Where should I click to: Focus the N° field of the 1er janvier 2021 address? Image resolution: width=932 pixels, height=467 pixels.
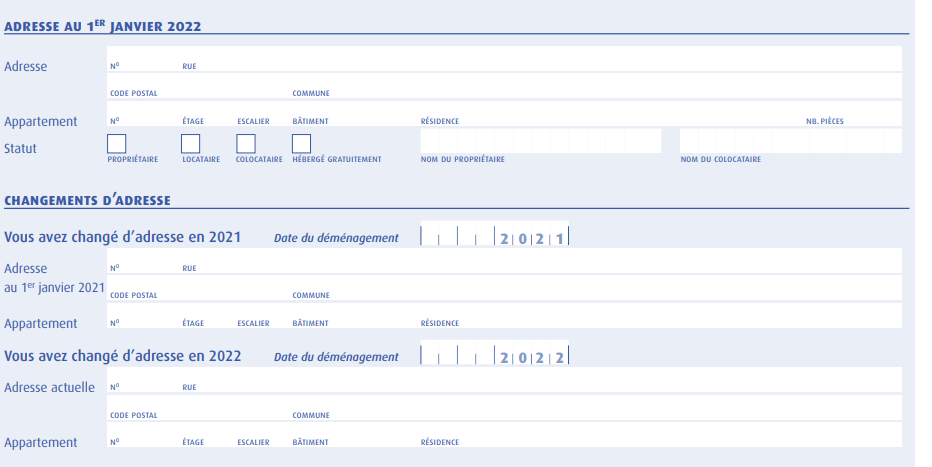pos(144,261)
